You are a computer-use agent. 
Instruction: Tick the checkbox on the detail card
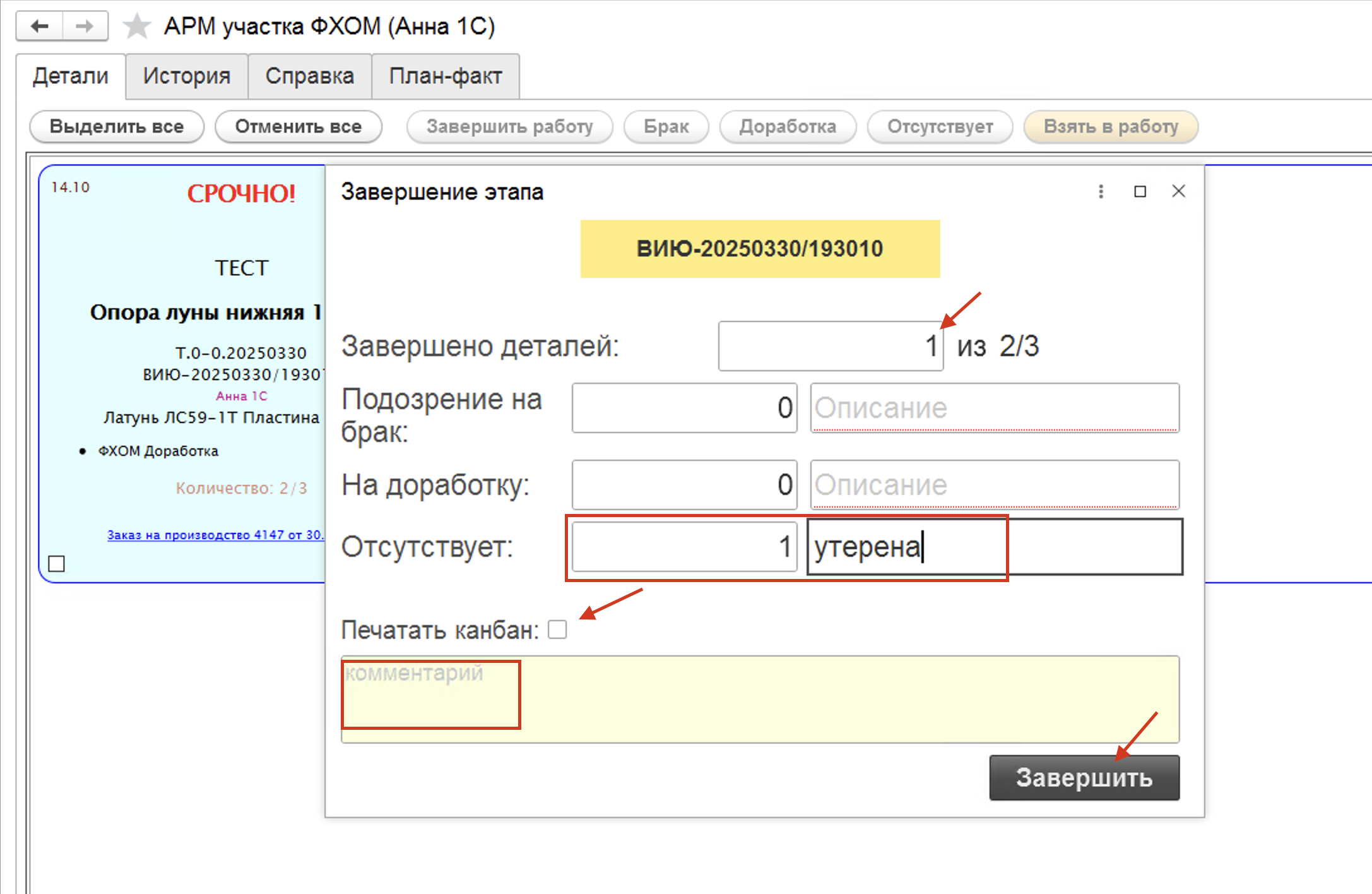point(57,563)
